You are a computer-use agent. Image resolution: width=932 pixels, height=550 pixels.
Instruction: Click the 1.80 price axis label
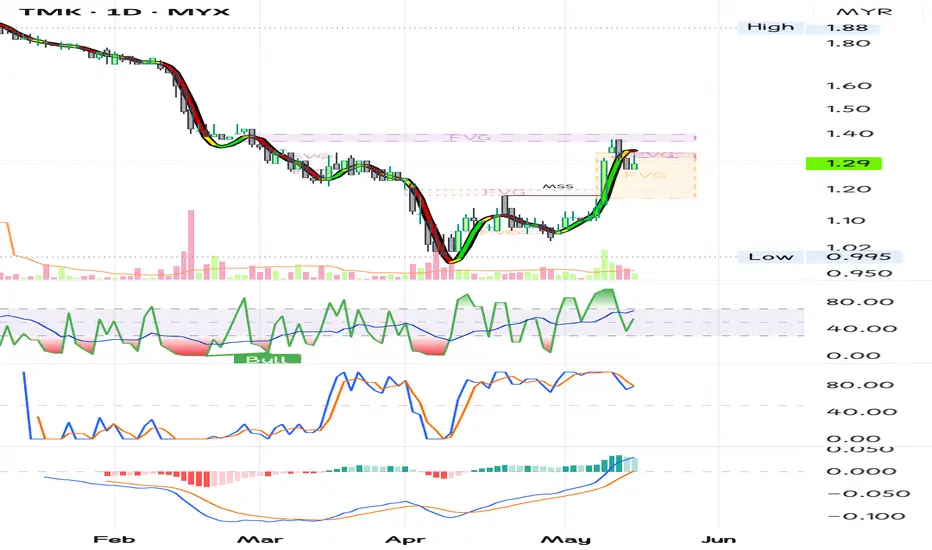(848, 43)
